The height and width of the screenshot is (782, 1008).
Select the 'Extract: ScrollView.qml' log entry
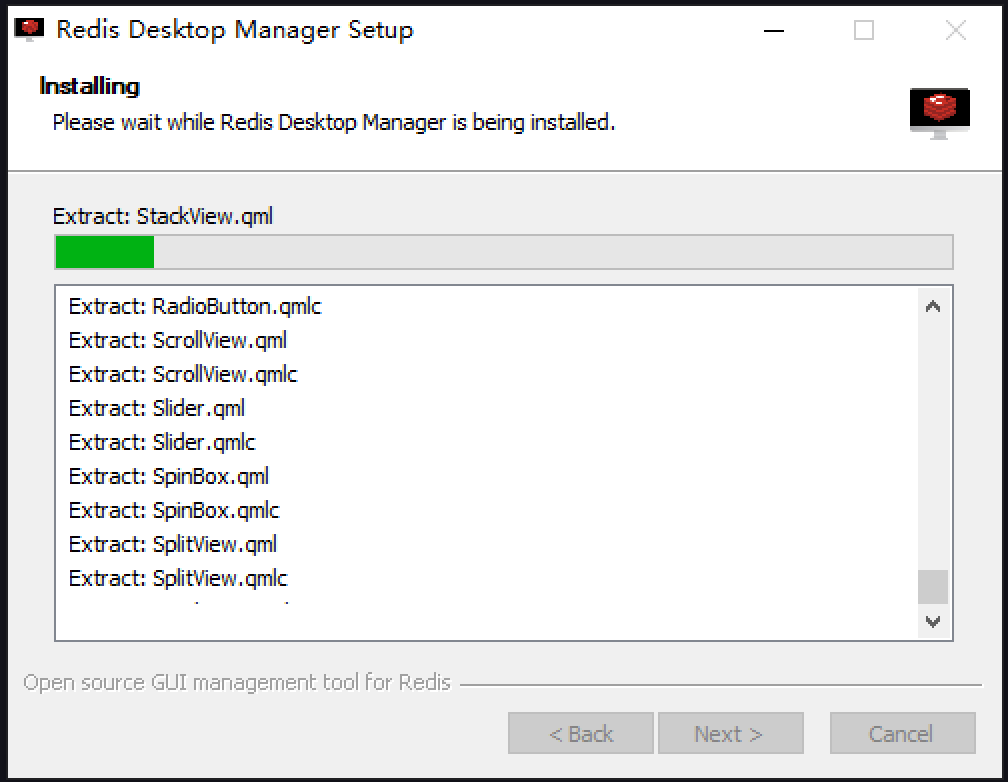tap(178, 340)
